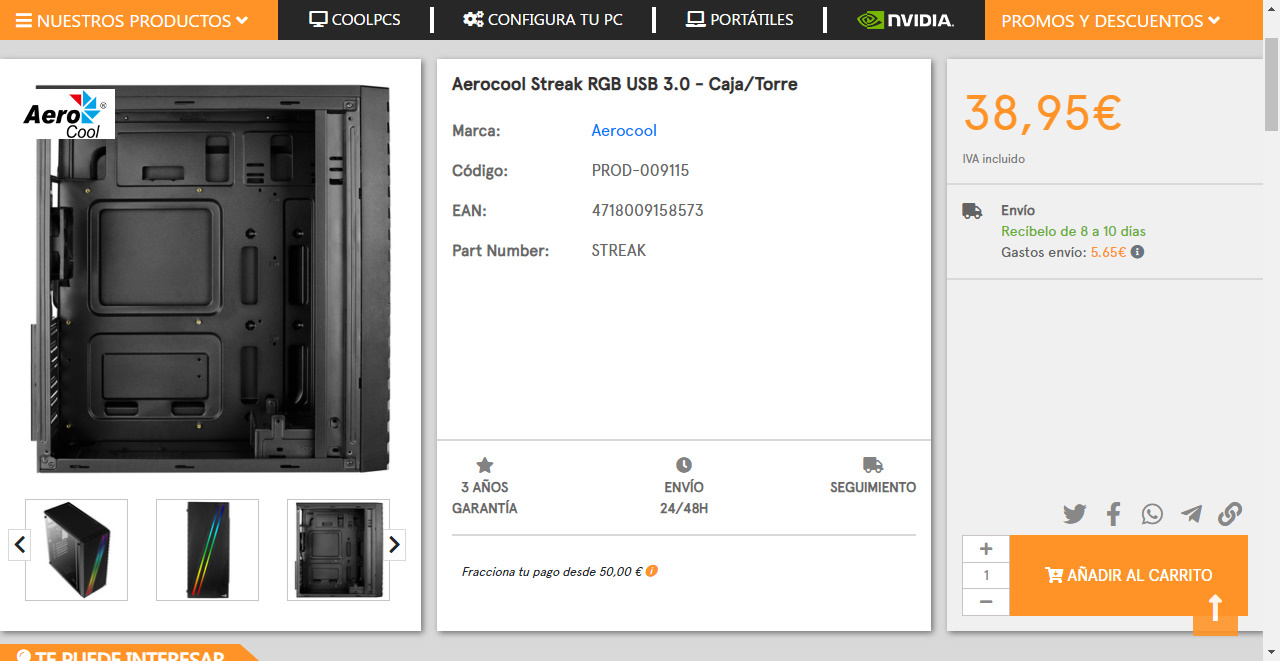Expand Nuestros Productos menu
Viewport: 1280px width, 661px height.
coord(132,20)
